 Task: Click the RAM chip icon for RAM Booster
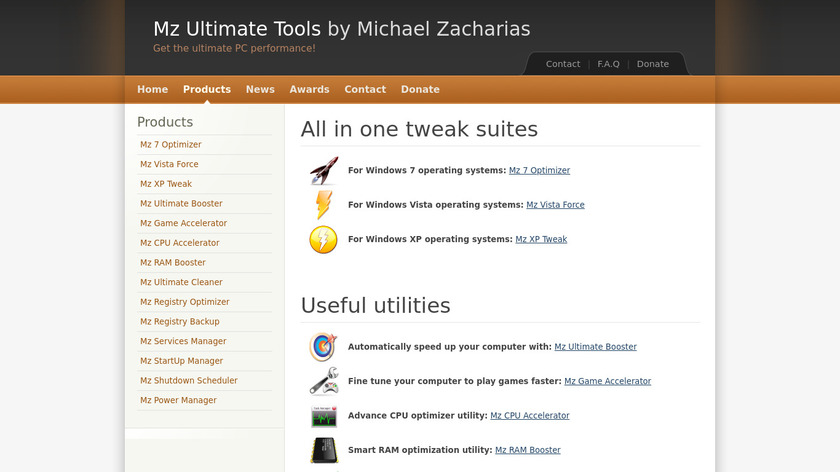323,450
